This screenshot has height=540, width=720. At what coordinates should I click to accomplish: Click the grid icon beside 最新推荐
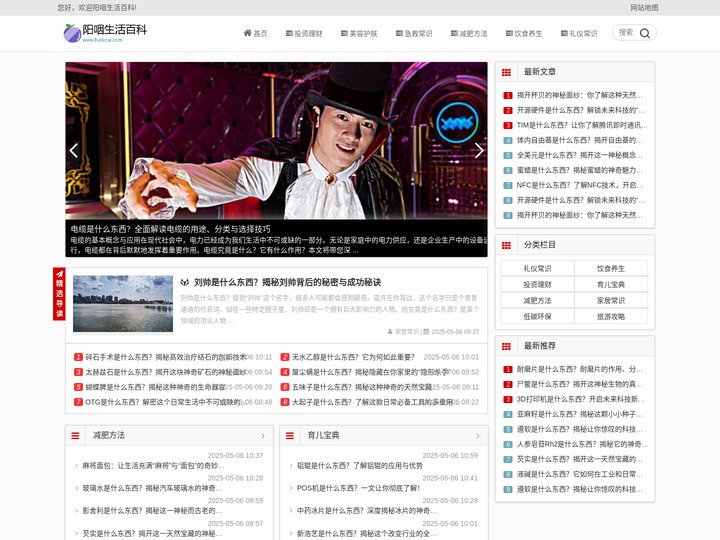tap(506, 346)
